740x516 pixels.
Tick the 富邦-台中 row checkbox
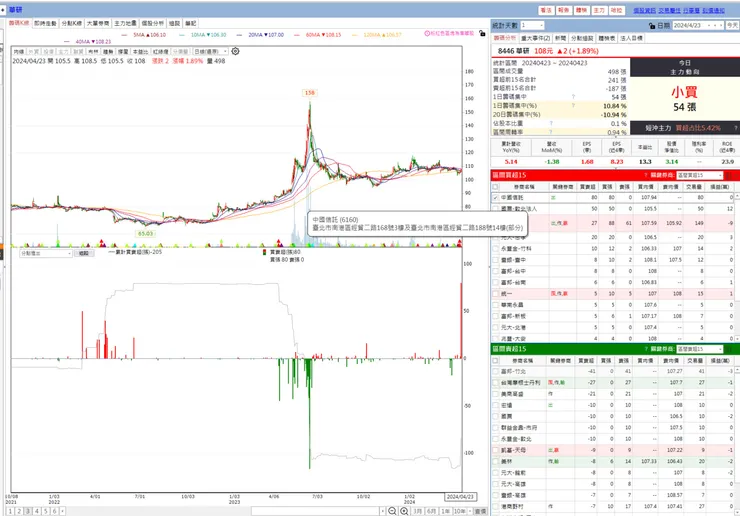point(496,271)
